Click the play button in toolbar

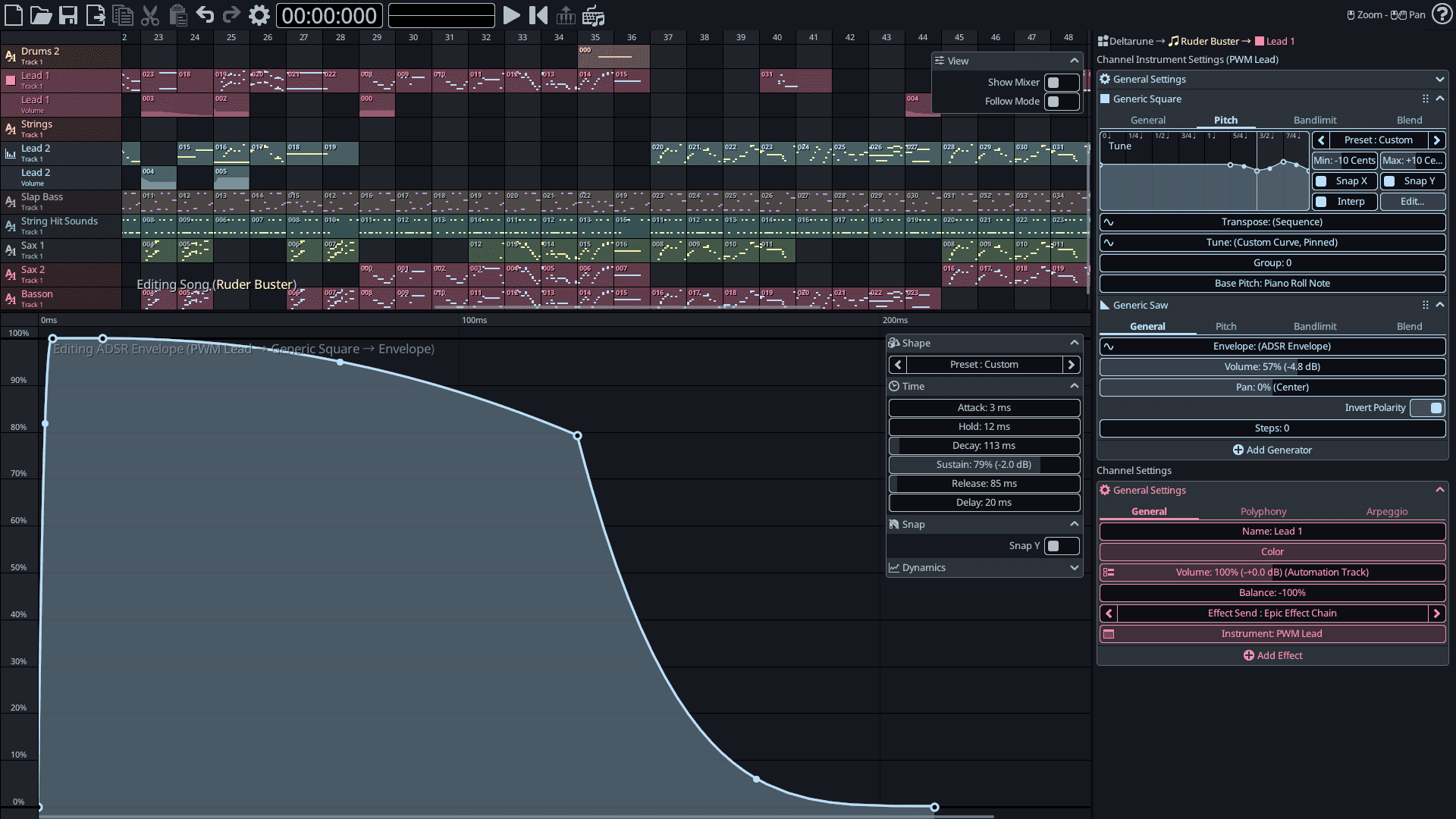click(x=512, y=15)
